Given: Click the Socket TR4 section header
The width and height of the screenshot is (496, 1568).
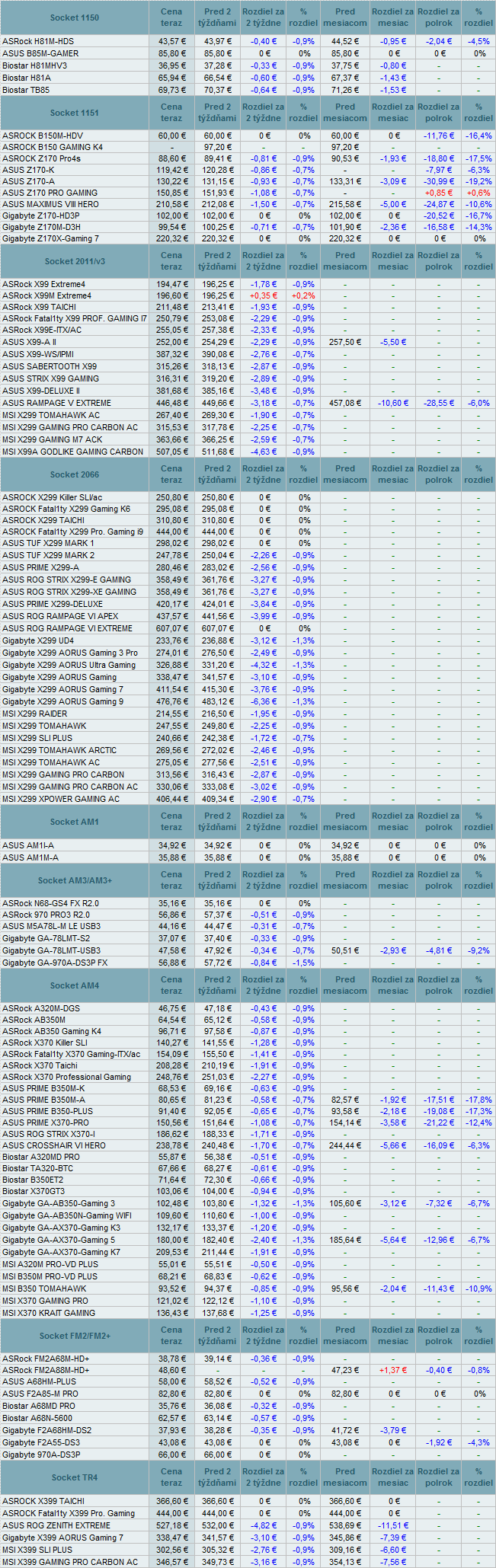Looking at the screenshot, I should pyautogui.click(x=74, y=1477).
